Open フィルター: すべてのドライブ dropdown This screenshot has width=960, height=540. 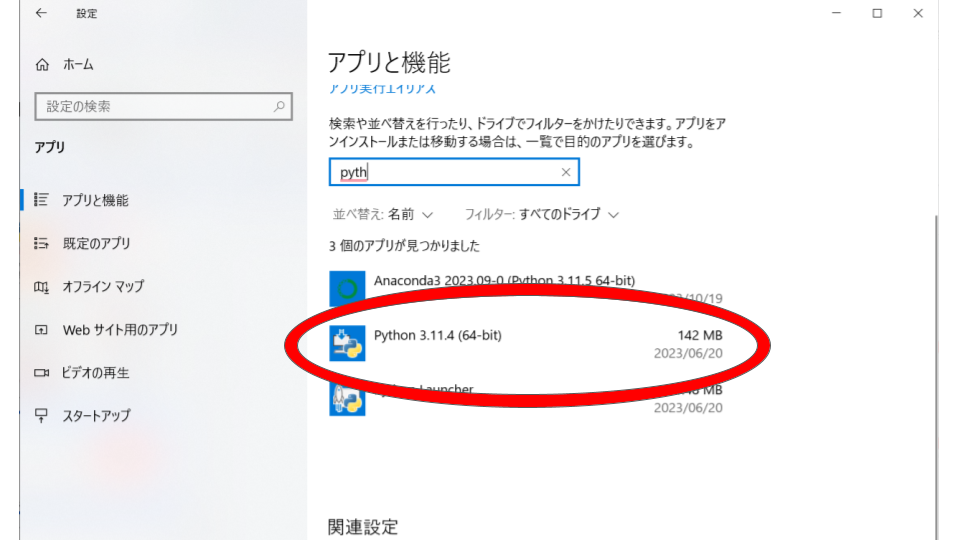tap(542, 214)
